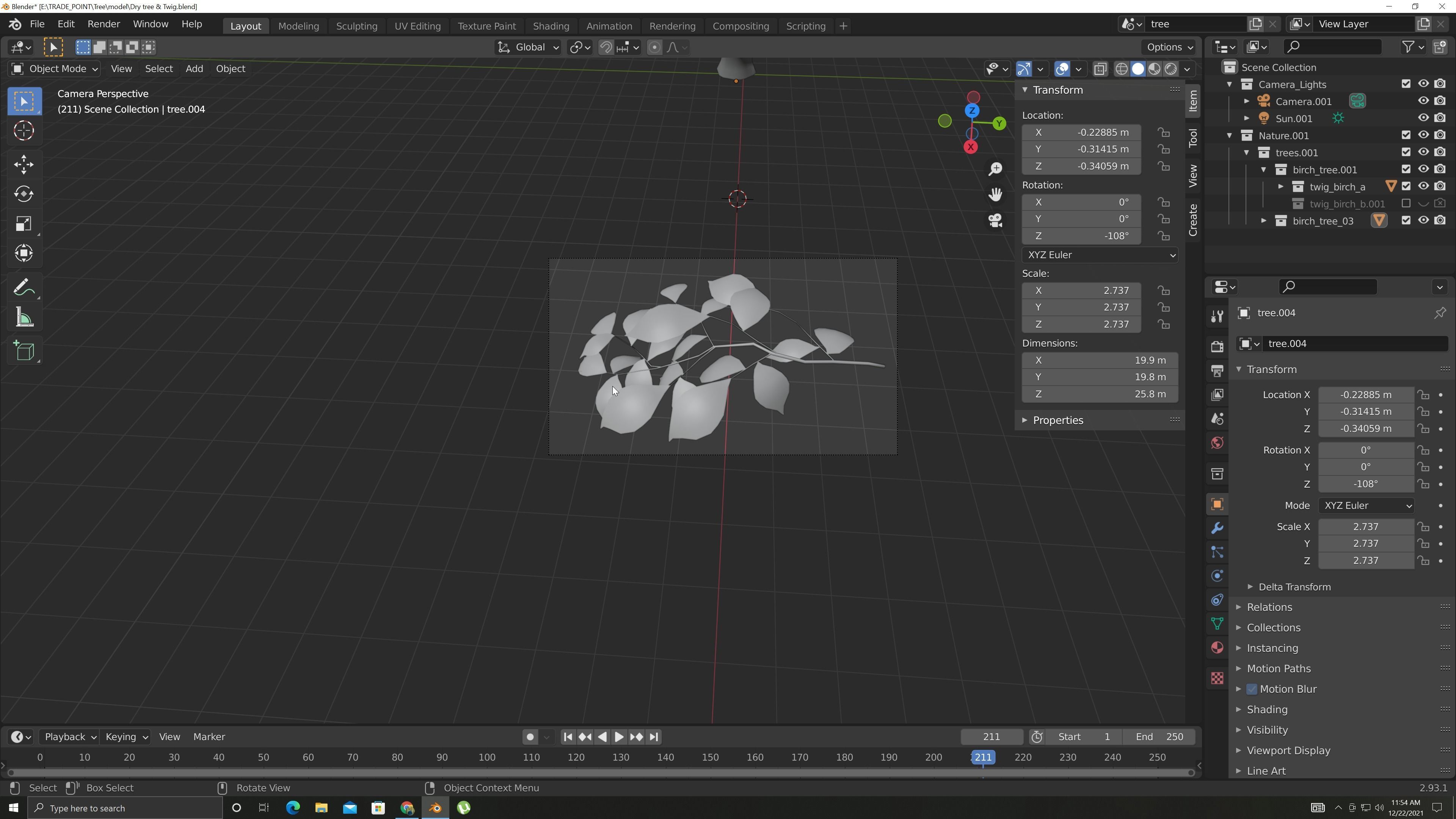The width and height of the screenshot is (1456, 819).
Task: Select the Rotate tool
Action: (x=24, y=194)
